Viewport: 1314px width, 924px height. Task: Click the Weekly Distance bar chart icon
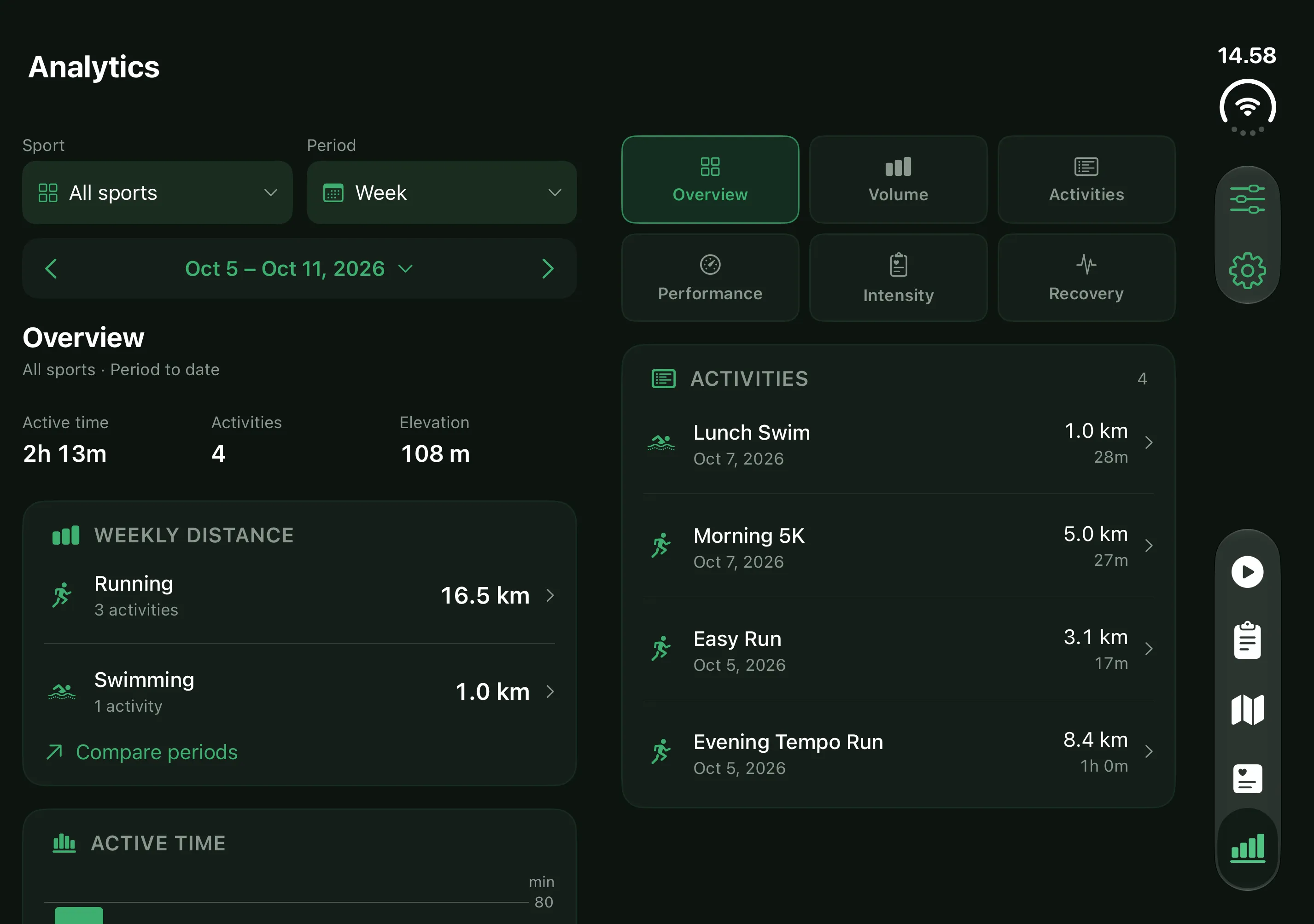66,535
